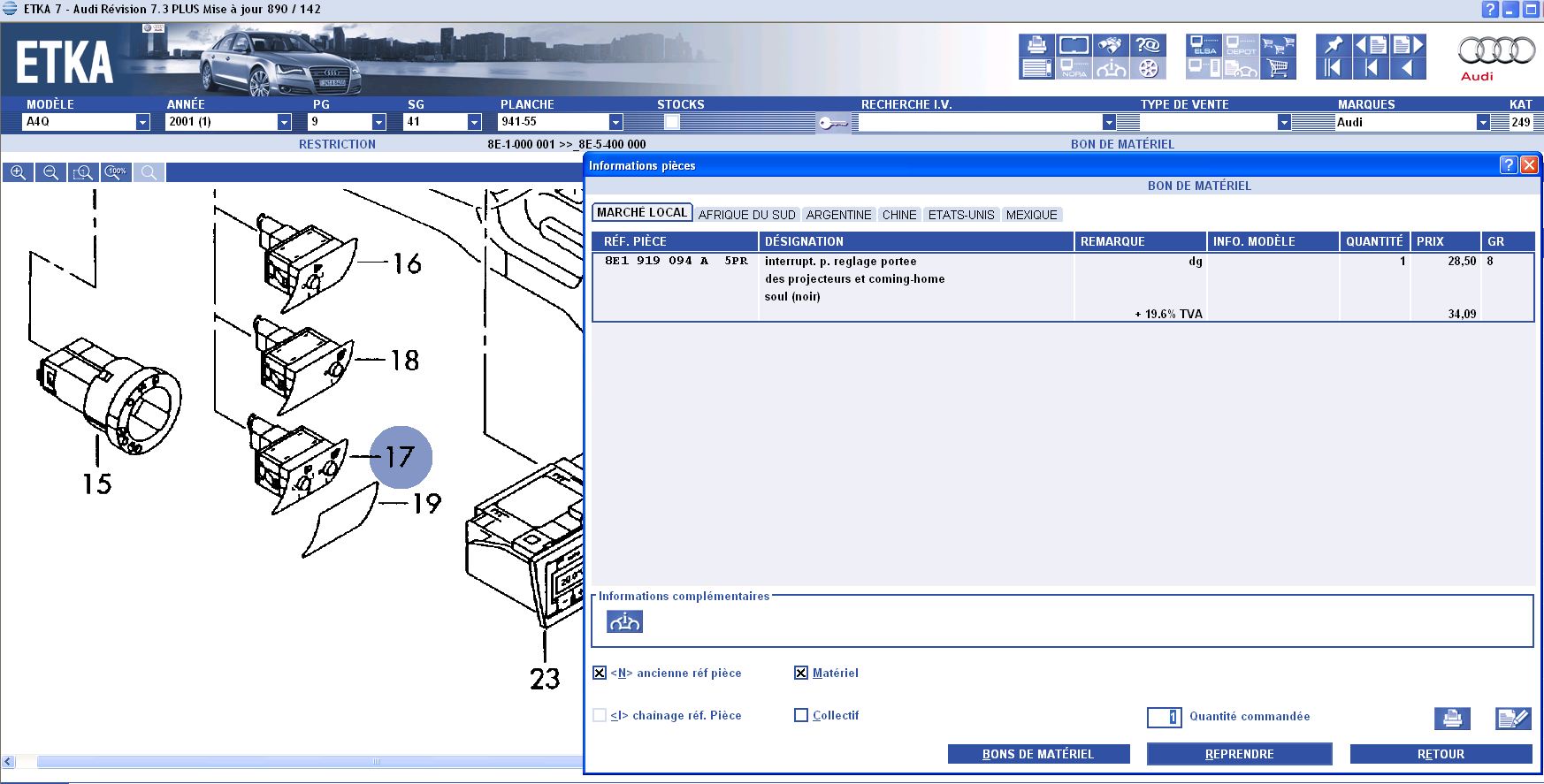Uncheck the ancienne réf pièce checkbox
Viewport: 1544px width, 784px height.
pos(600,673)
